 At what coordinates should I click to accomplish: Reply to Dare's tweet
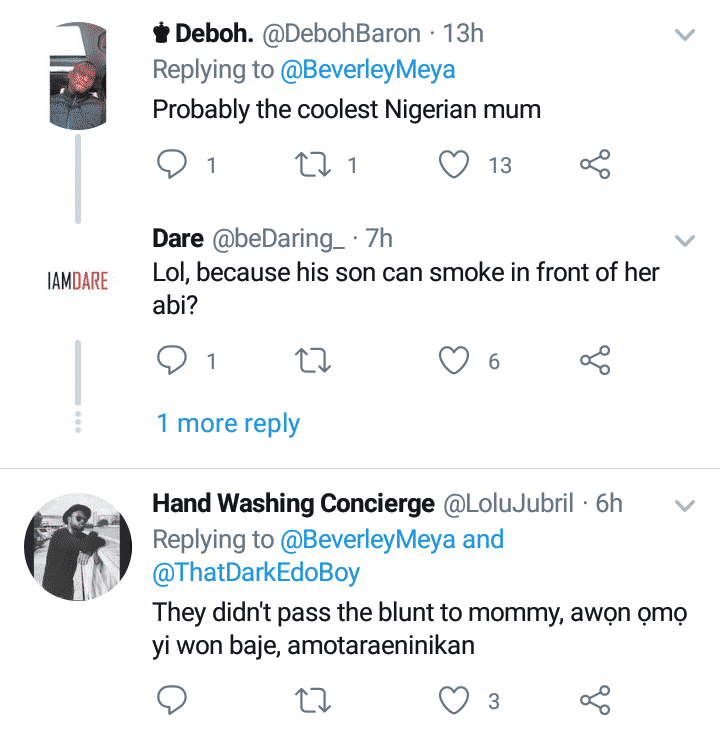coord(174,362)
